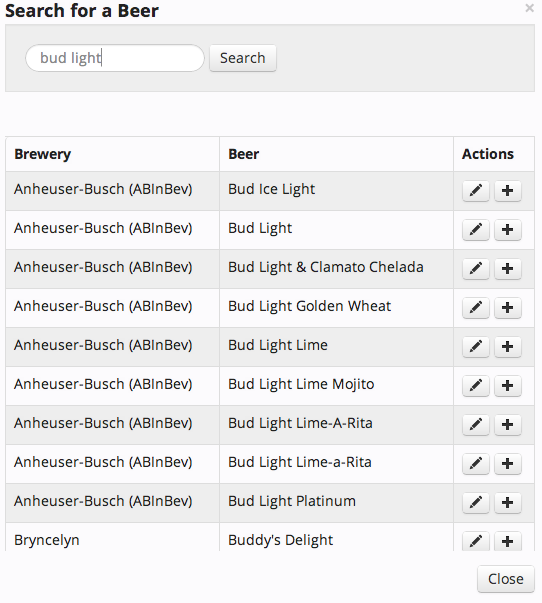
Task: Add Bud Ice Light with plus icon
Action: tap(507, 191)
